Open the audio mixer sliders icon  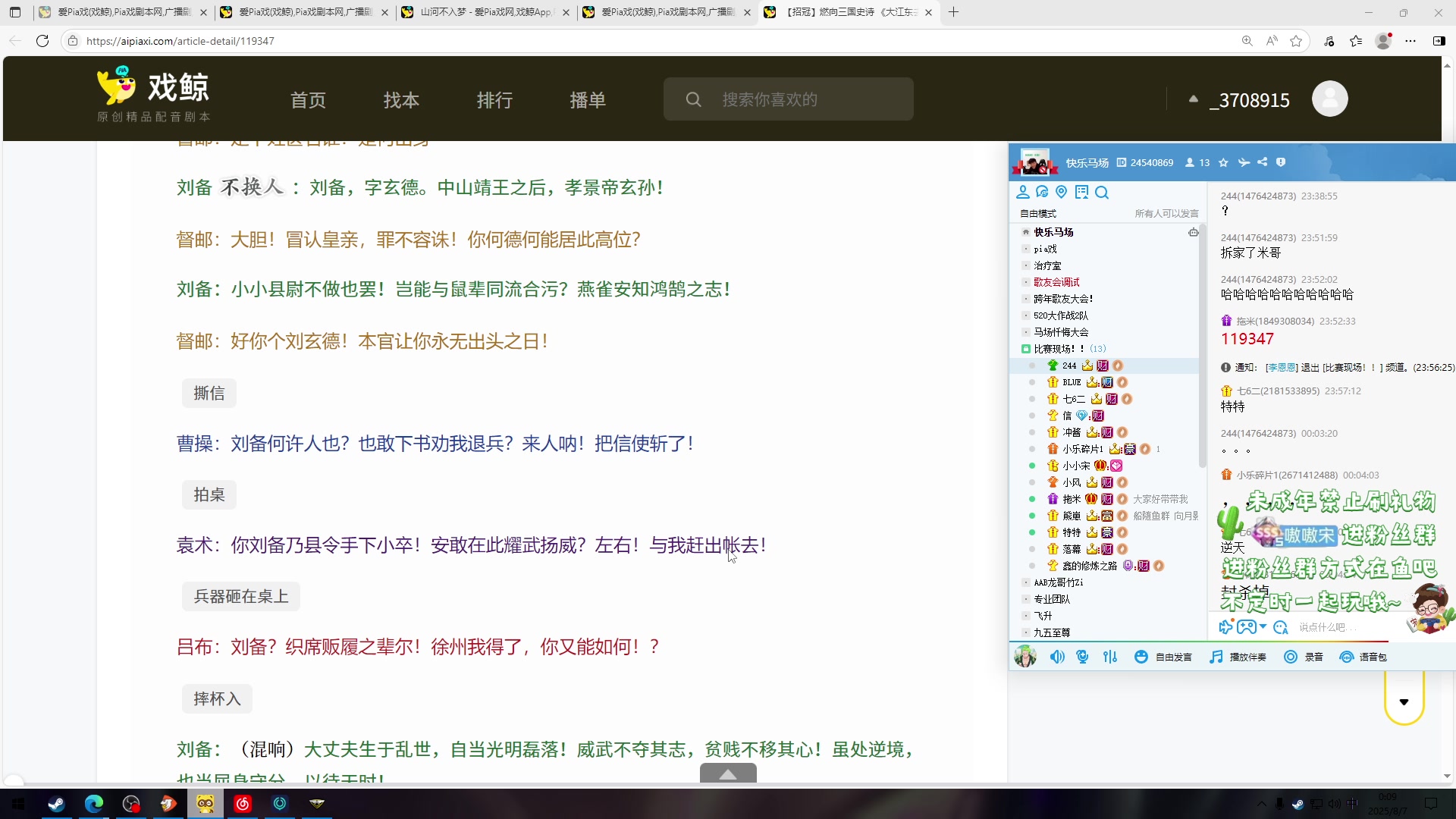click(x=1110, y=657)
